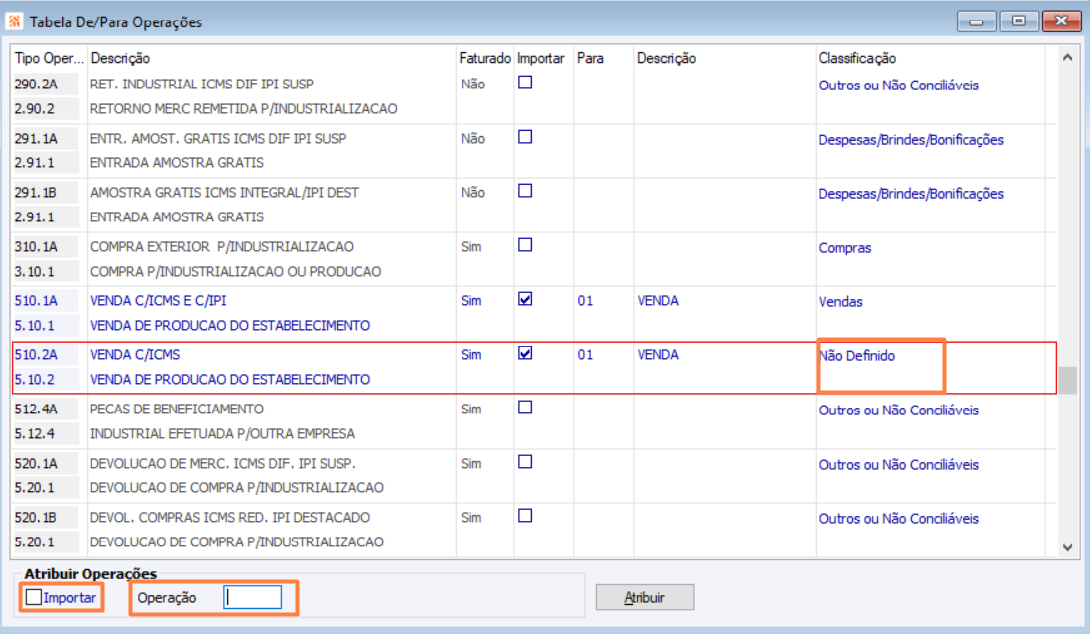Select Compras classification of 310.1A
The height and width of the screenshot is (634, 1090).
[845, 248]
